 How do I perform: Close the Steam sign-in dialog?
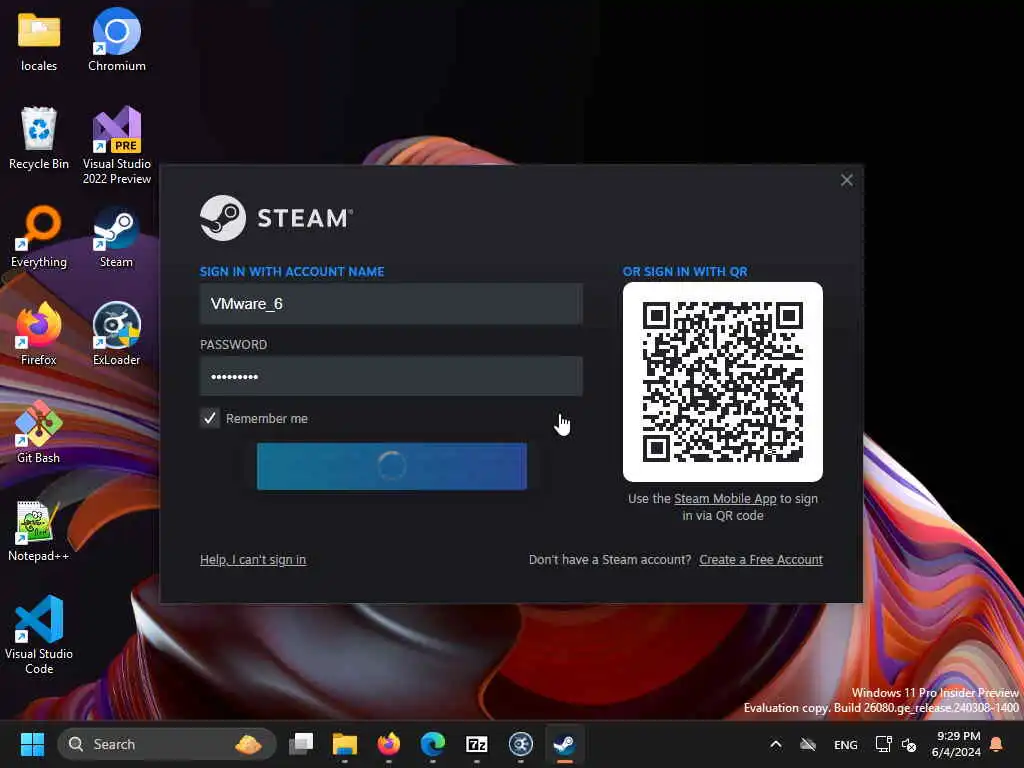(846, 180)
